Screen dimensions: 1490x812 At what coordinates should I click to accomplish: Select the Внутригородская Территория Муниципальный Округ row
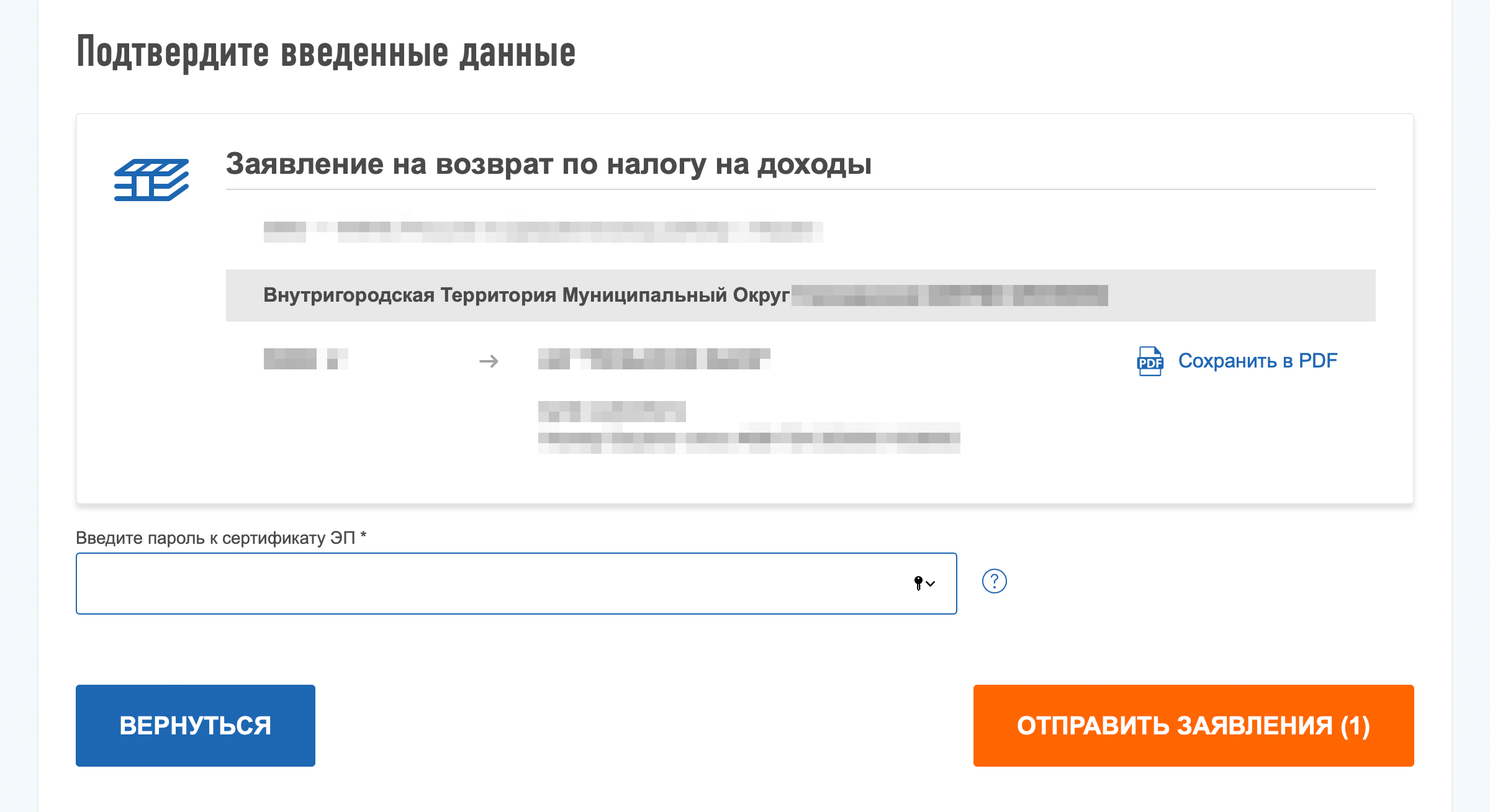pos(801,295)
